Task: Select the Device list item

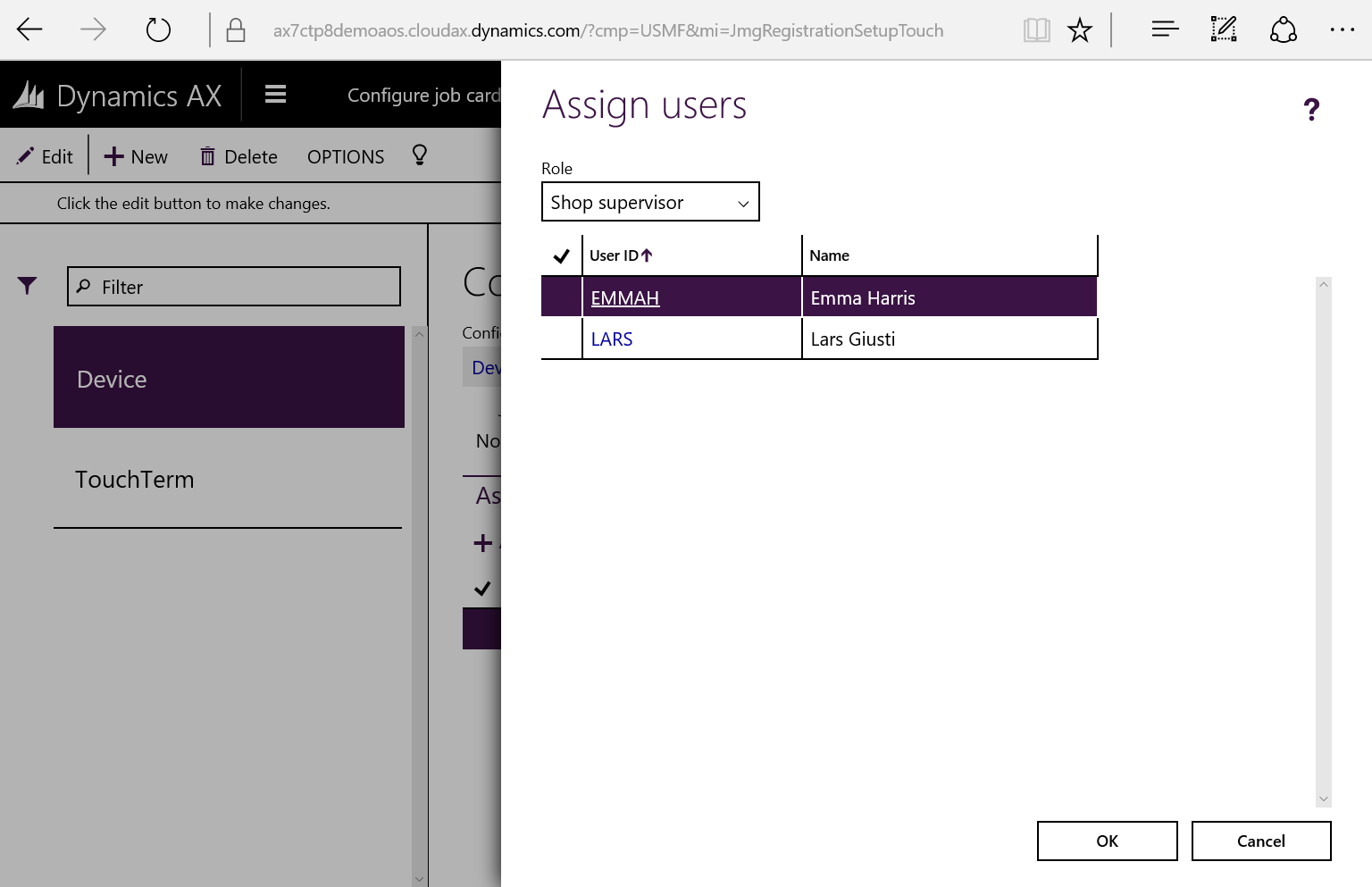Action: pyautogui.click(x=229, y=377)
